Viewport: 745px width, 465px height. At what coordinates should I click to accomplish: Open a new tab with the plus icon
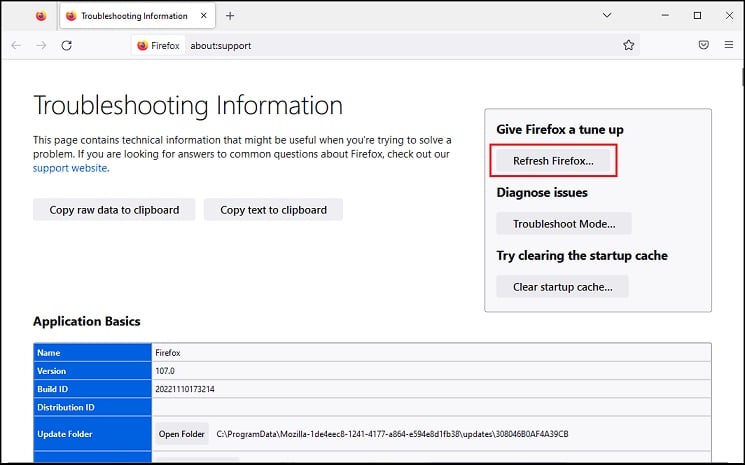click(x=230, y=16)
